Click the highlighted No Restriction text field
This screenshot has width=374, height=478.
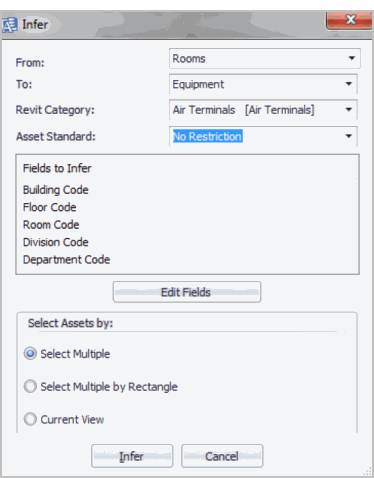(x=208, y=136)
